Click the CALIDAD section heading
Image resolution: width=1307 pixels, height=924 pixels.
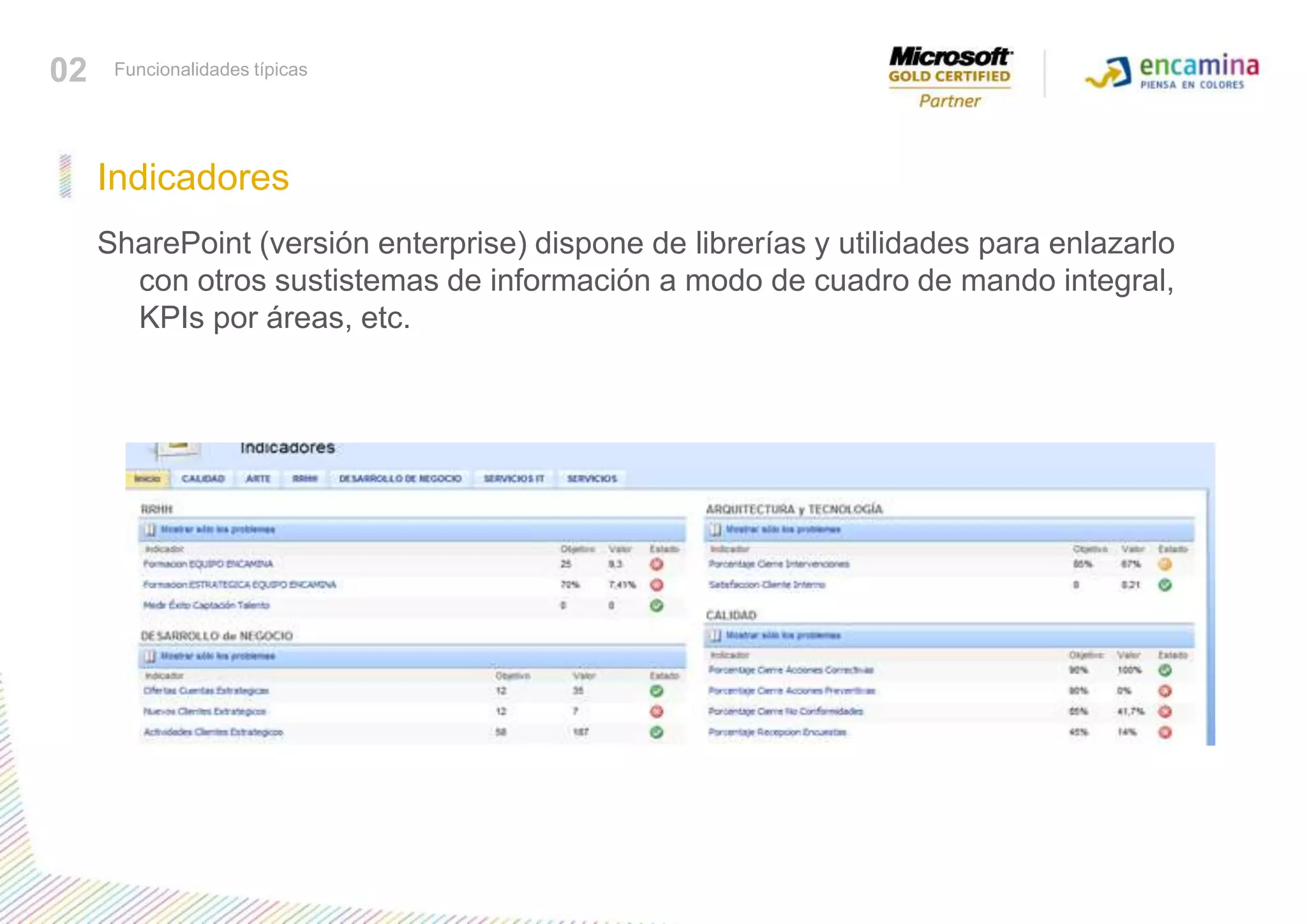pos(731,615)
